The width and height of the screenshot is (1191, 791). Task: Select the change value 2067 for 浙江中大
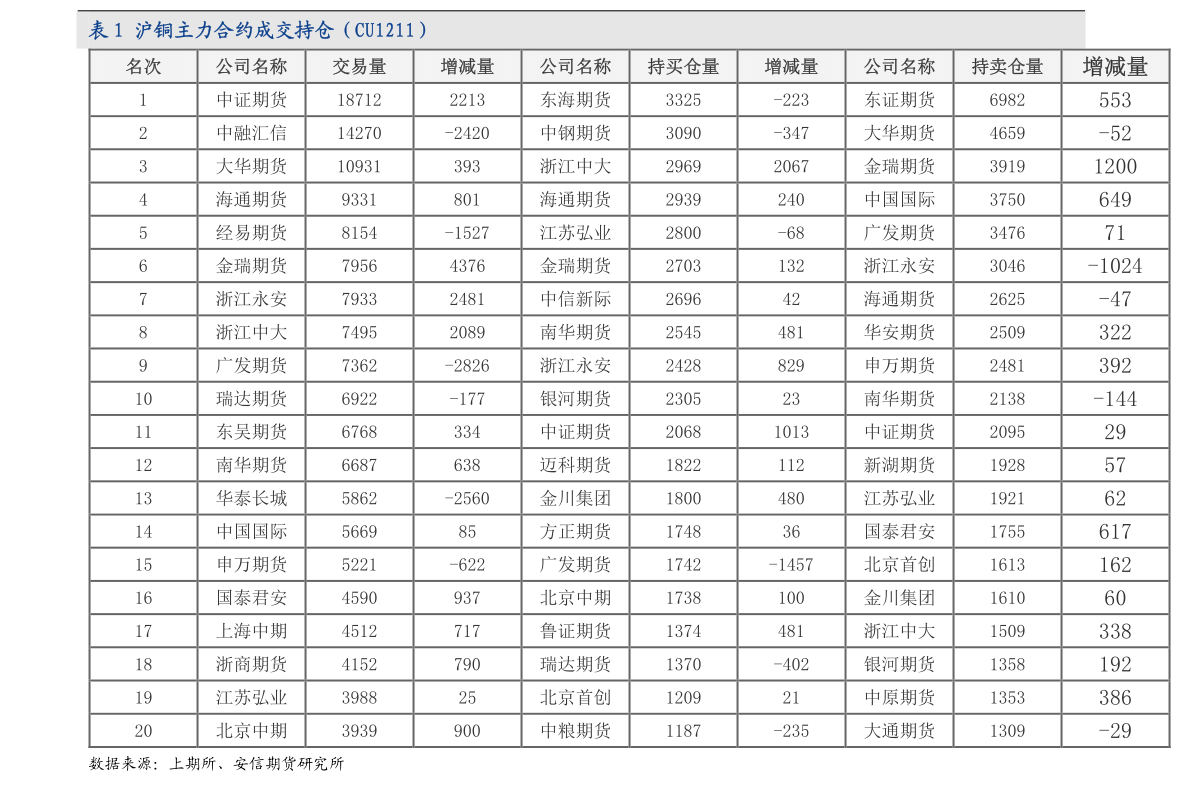coord(791,166)
